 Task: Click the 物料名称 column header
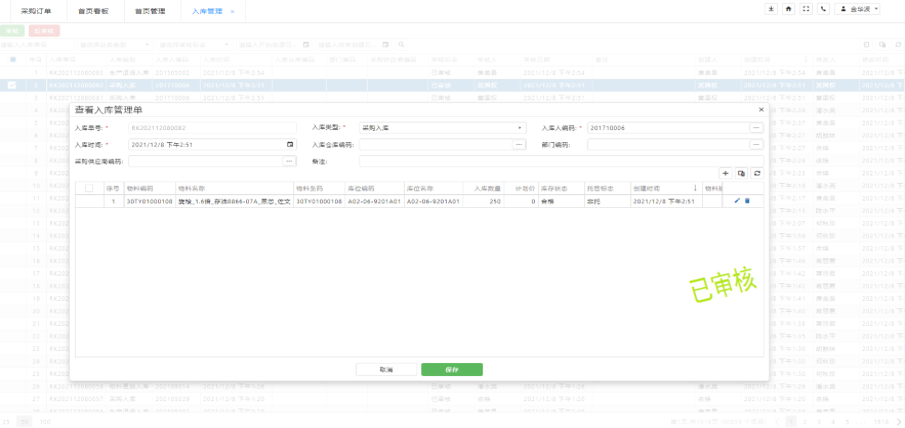pos(234,188)
